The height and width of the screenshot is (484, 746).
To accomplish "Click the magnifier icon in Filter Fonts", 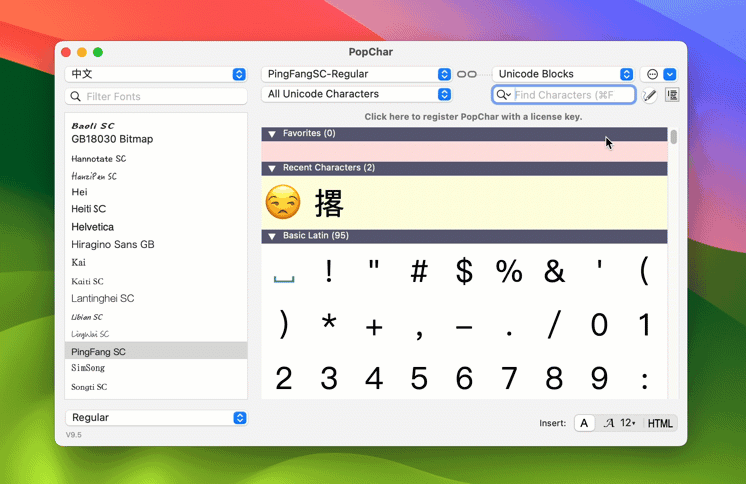I will 75,97.
